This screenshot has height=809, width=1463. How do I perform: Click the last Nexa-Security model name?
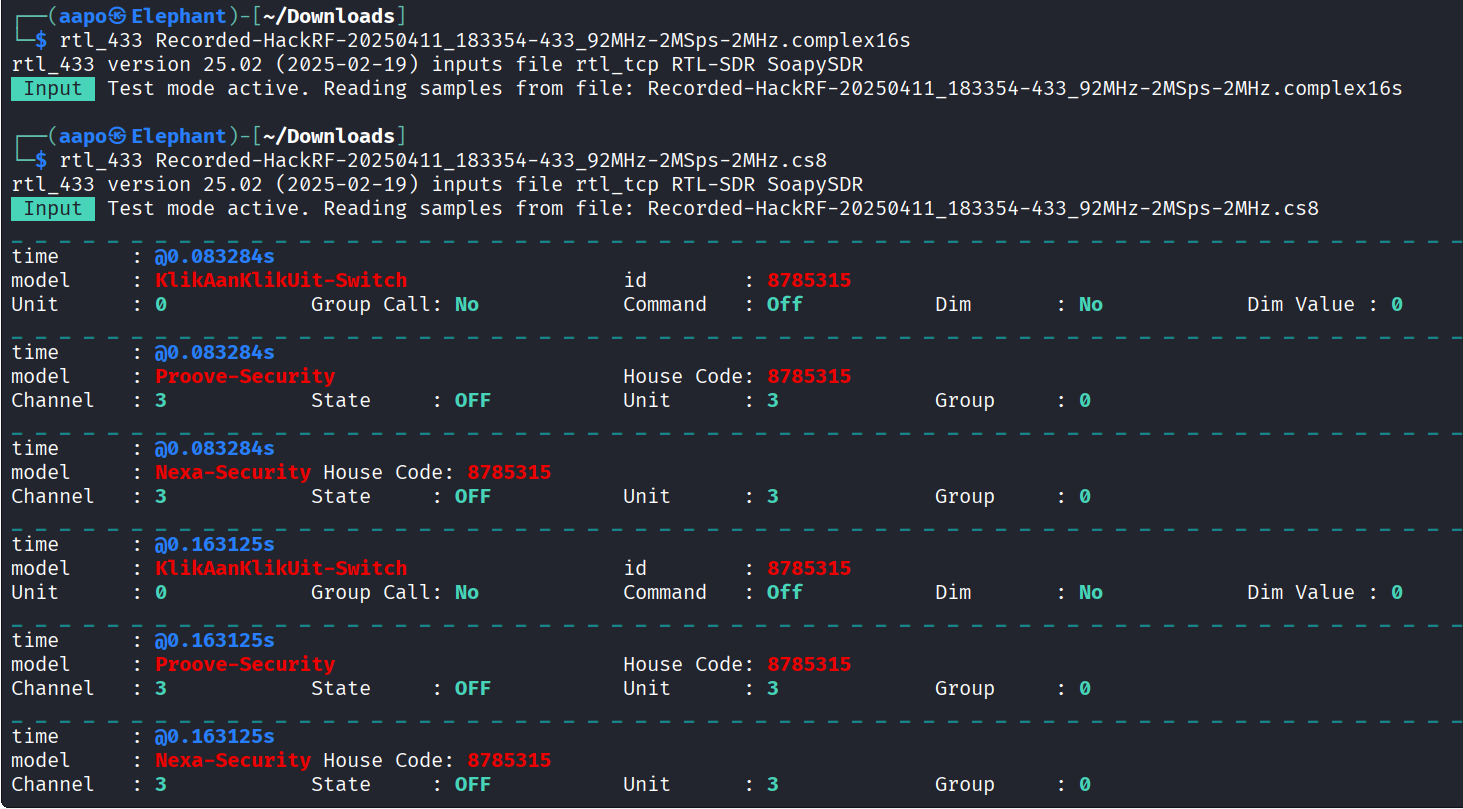pyautogui.click(x=233, y=761)
